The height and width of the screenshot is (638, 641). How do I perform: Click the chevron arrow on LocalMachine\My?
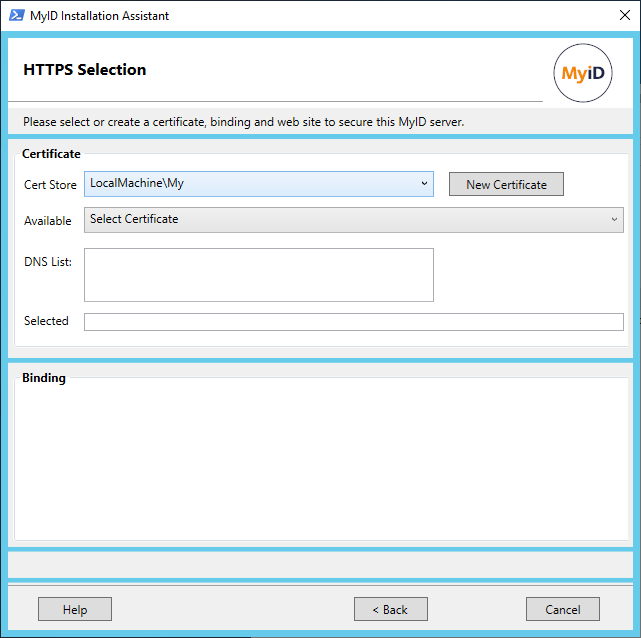tap(424, 184)
